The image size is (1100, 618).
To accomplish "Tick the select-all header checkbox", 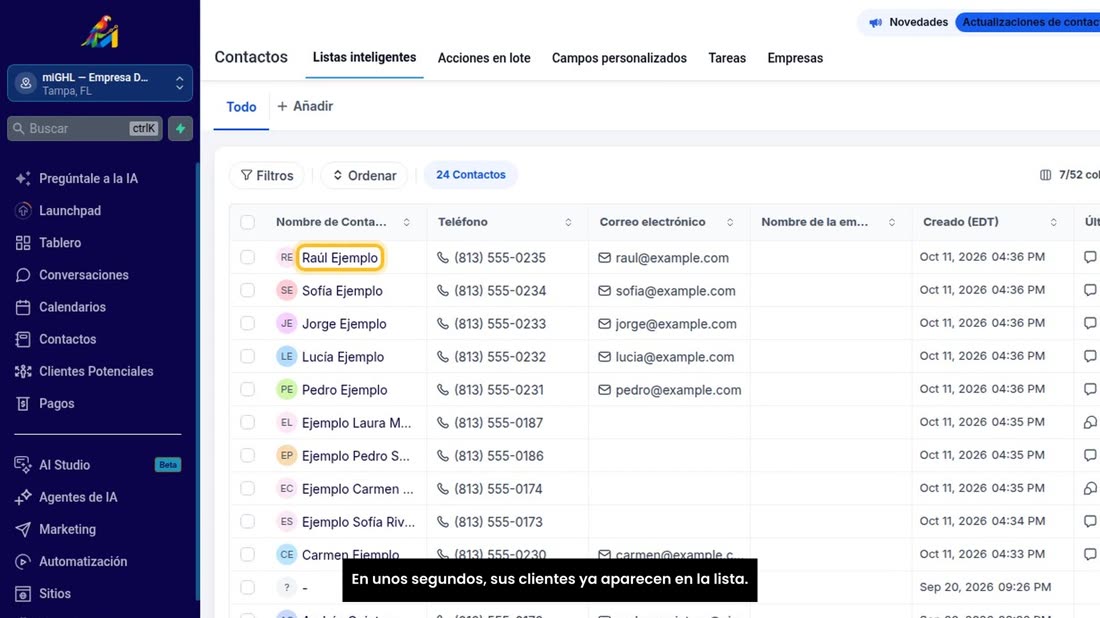I will (248, 222).
